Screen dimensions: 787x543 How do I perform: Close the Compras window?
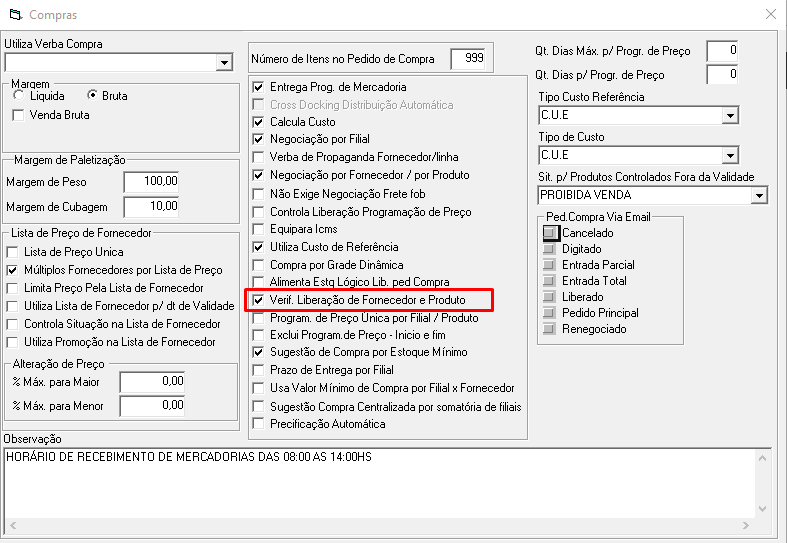click(x=771, y=14)
